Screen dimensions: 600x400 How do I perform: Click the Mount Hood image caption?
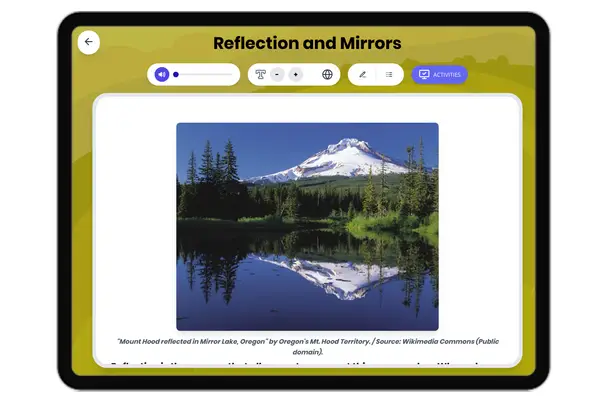click(308, 346)
